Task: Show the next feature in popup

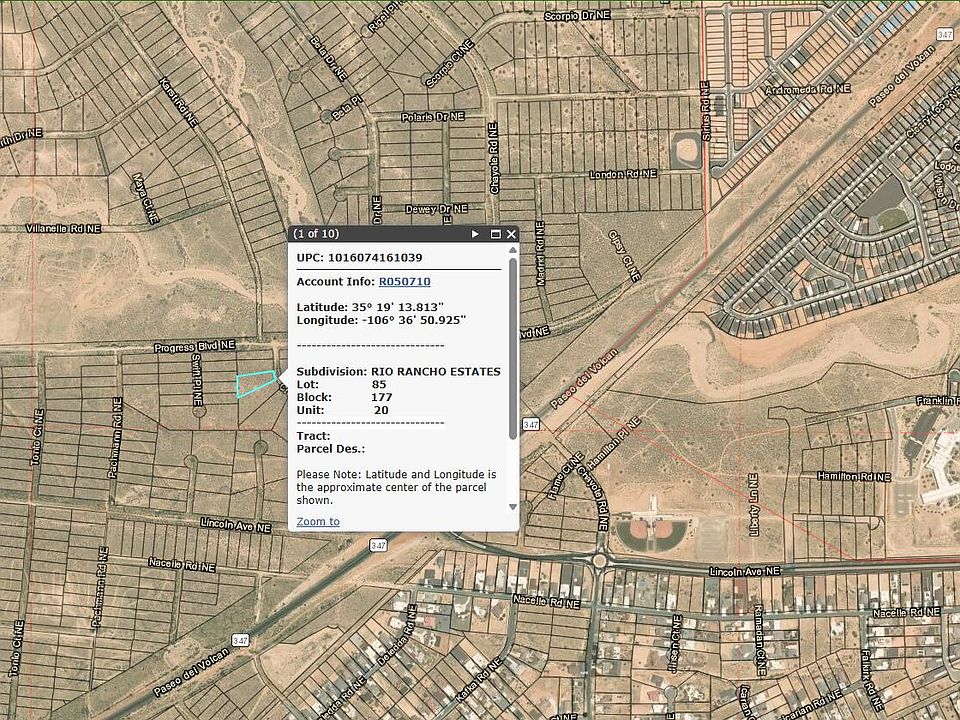Action: point(475,234)
